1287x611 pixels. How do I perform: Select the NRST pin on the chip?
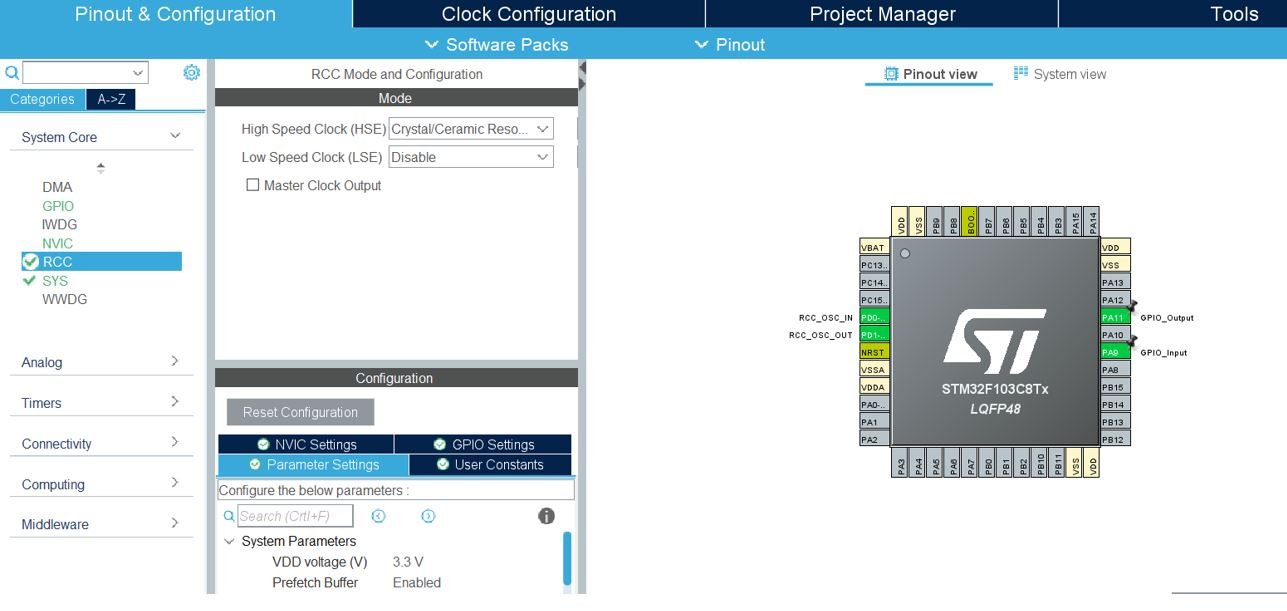point(875,352)
